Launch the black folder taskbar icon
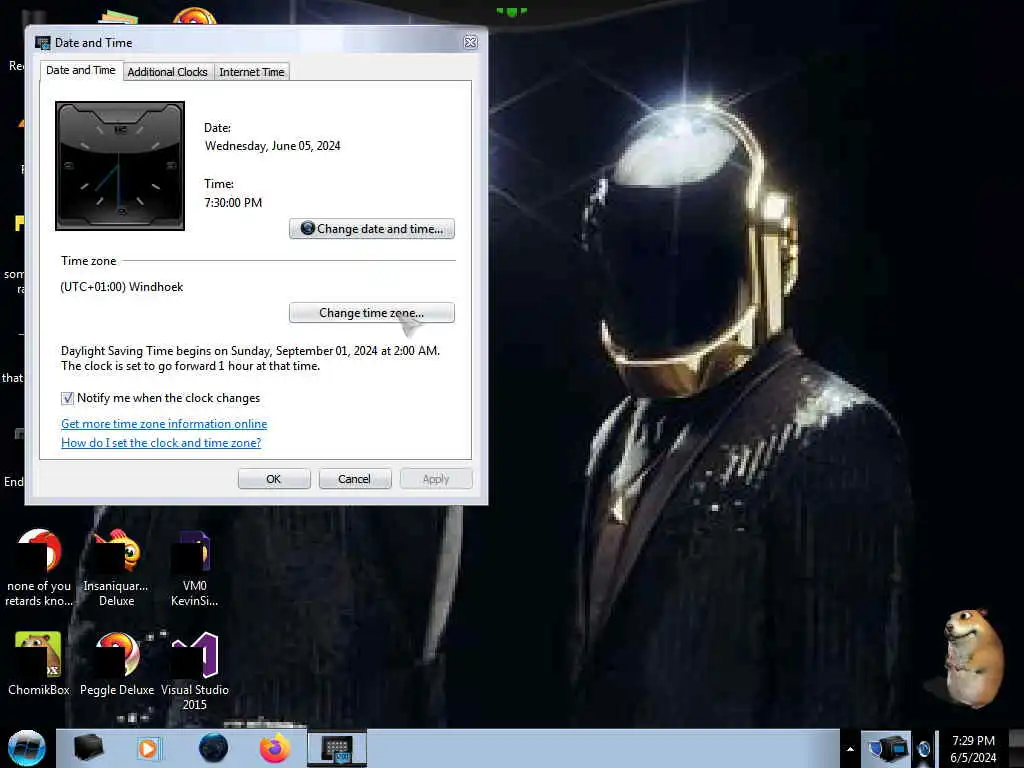This screenshot has height=768, width=1024. [88, 748]
